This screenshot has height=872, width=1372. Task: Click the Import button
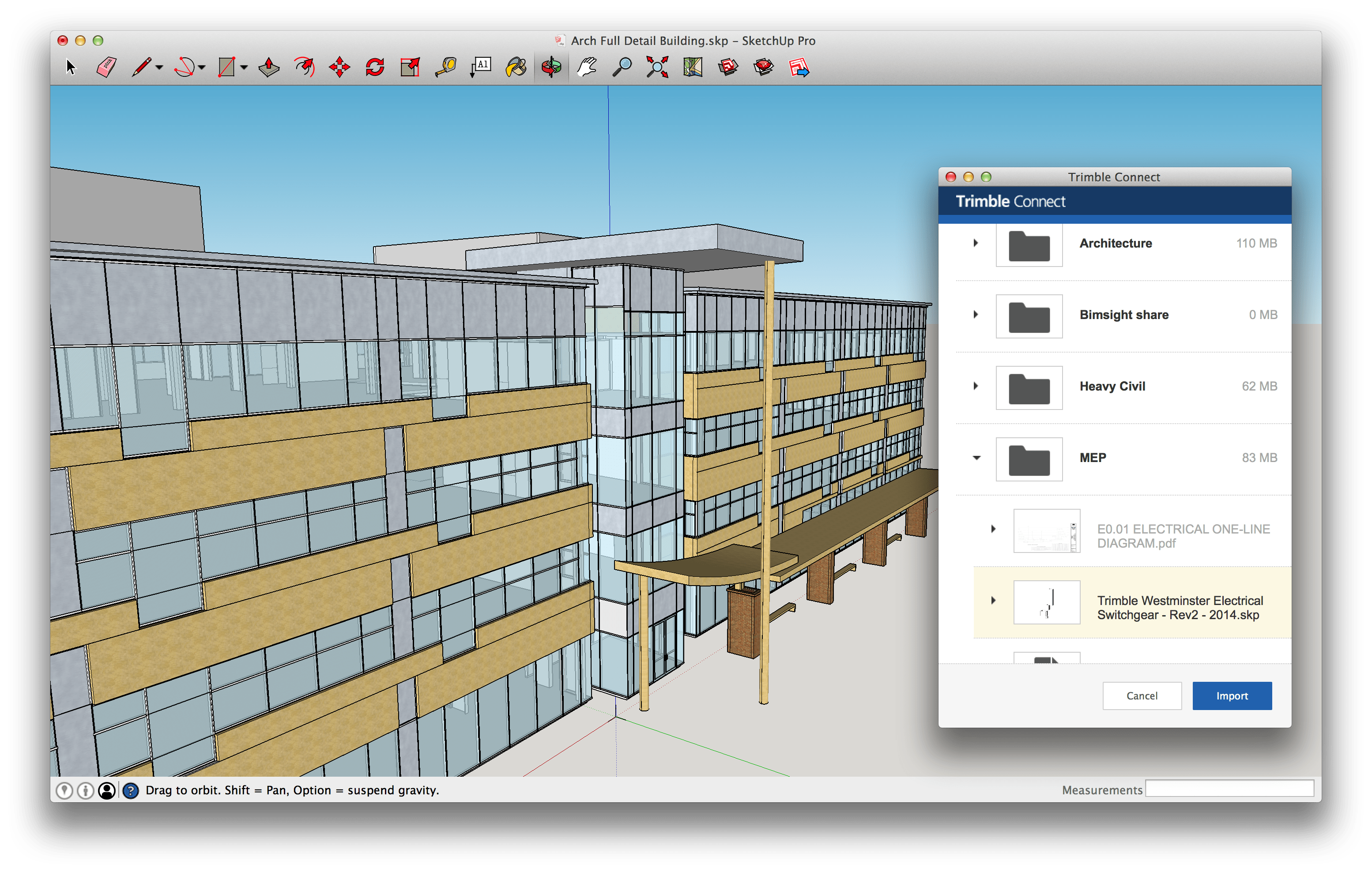[1232, 695]
